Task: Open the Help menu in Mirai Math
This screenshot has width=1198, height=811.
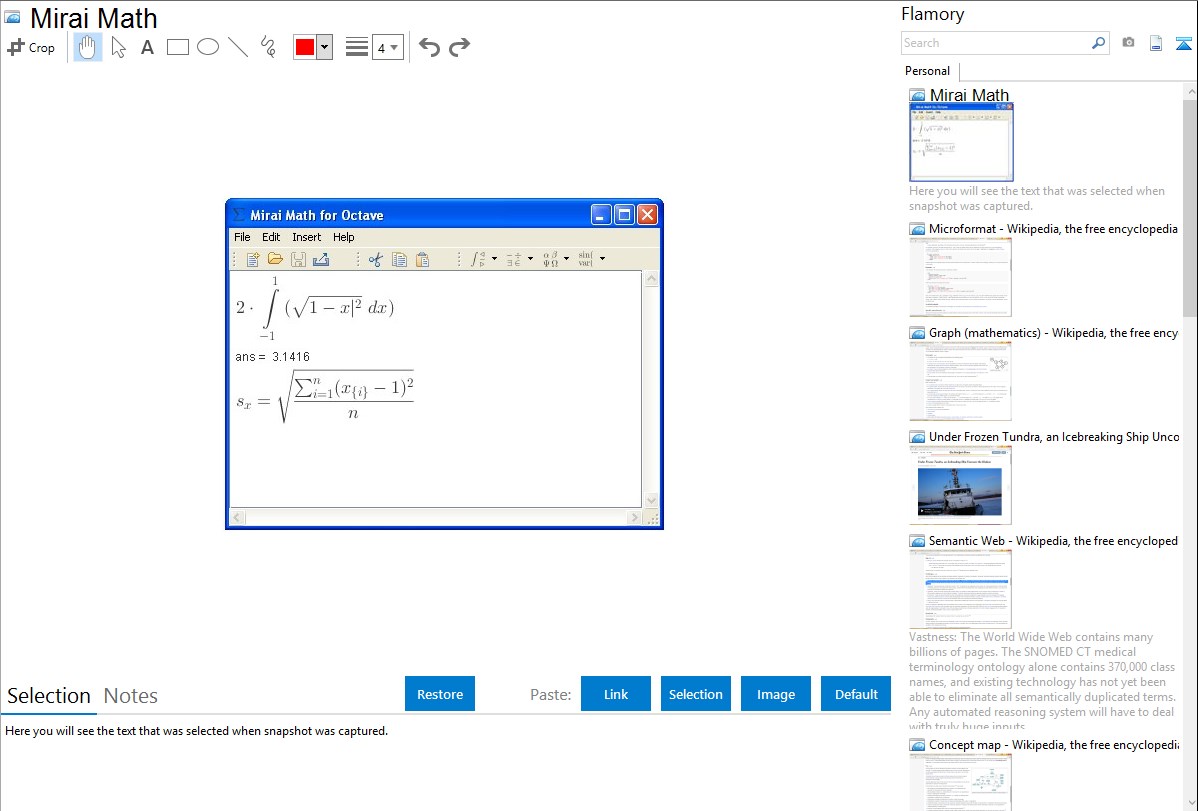Action: (x=344, y=237)
